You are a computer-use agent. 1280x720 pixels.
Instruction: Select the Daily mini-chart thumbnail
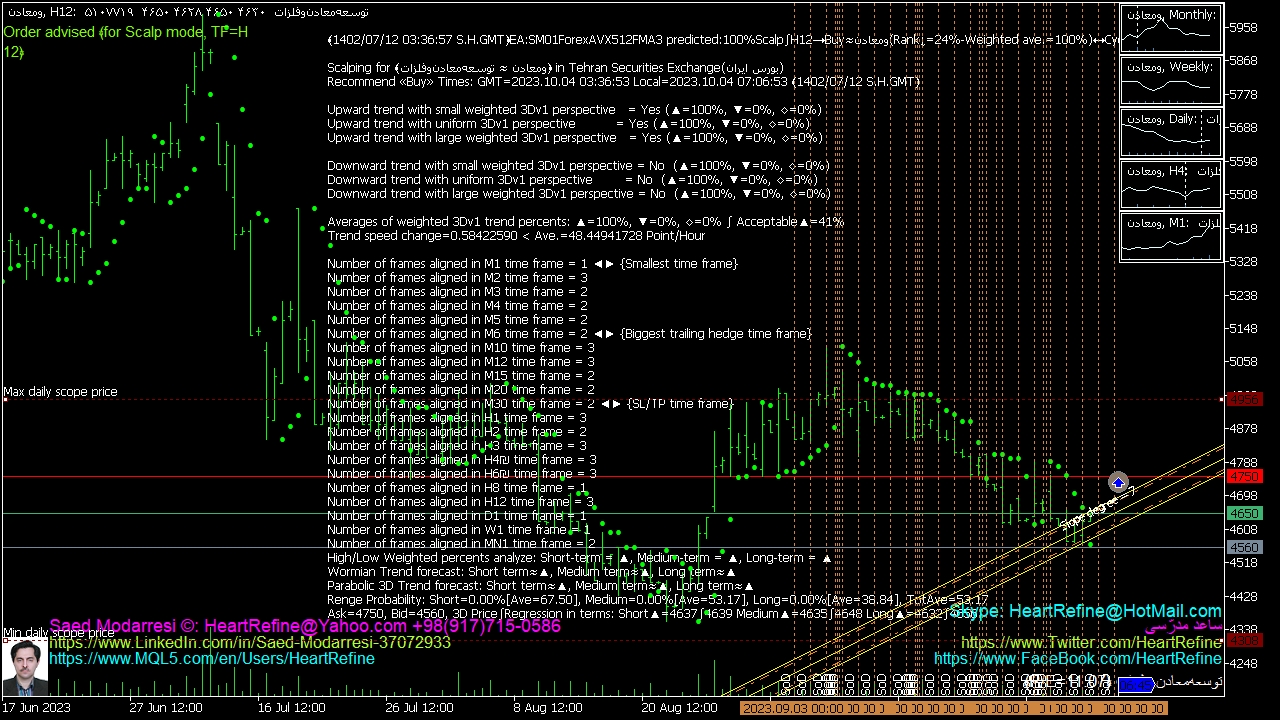coord(1171,134)
